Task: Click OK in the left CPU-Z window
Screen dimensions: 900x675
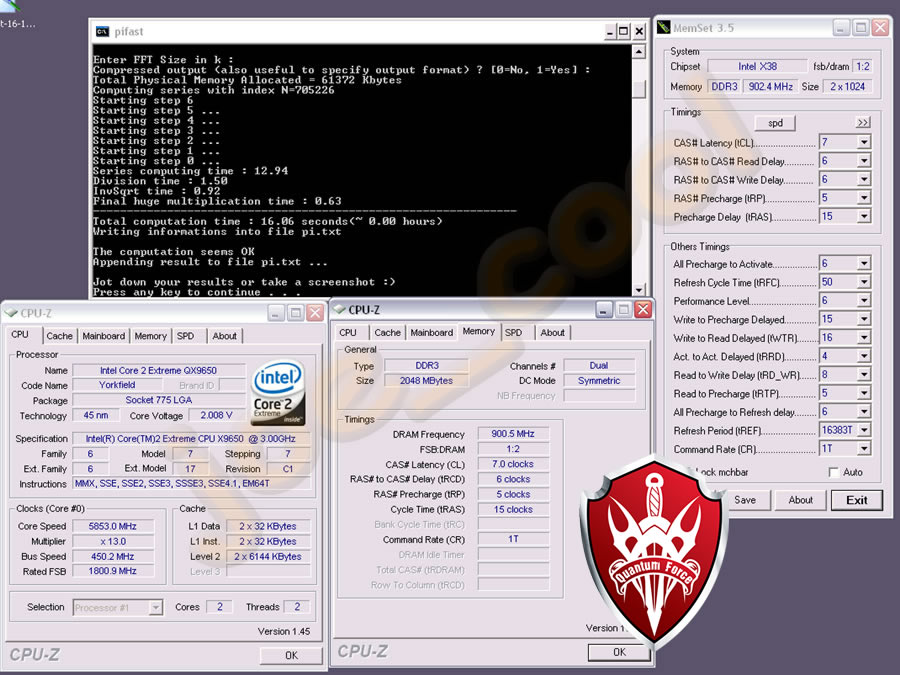Action: pyautogui.click(x=291, y=655)
